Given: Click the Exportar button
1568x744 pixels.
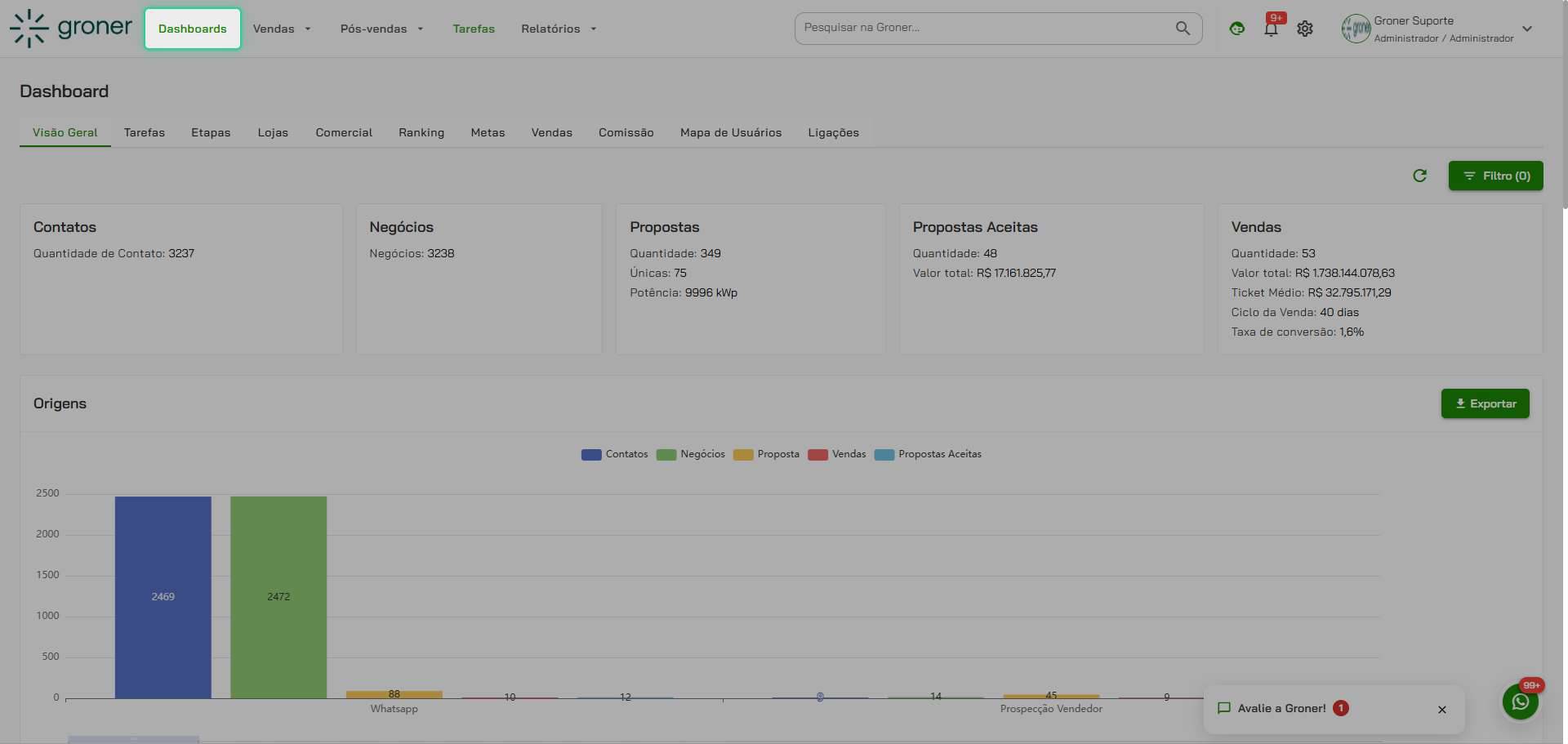Looking at the screenshot, I should tap(1485, 403).
